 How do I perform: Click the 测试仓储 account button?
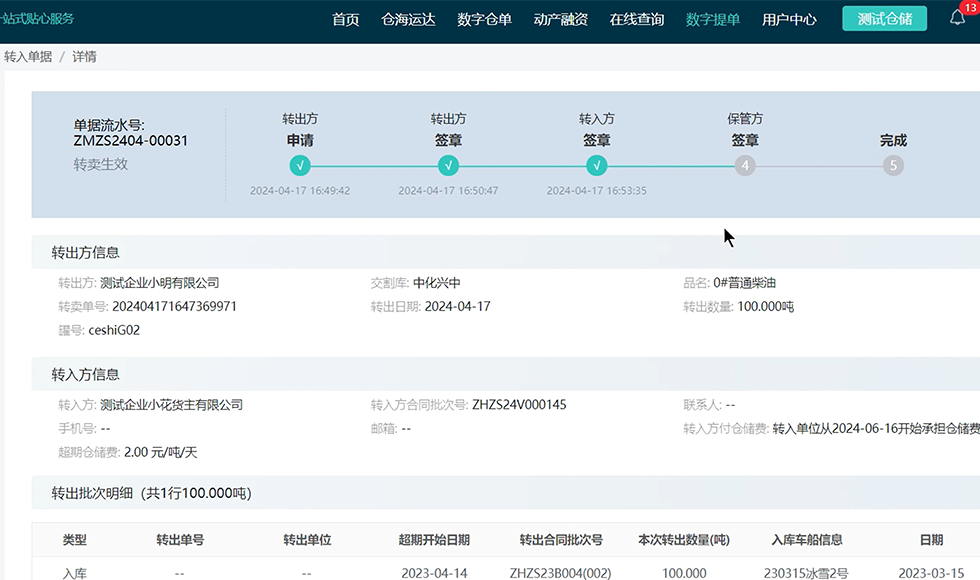click(884, 19)
